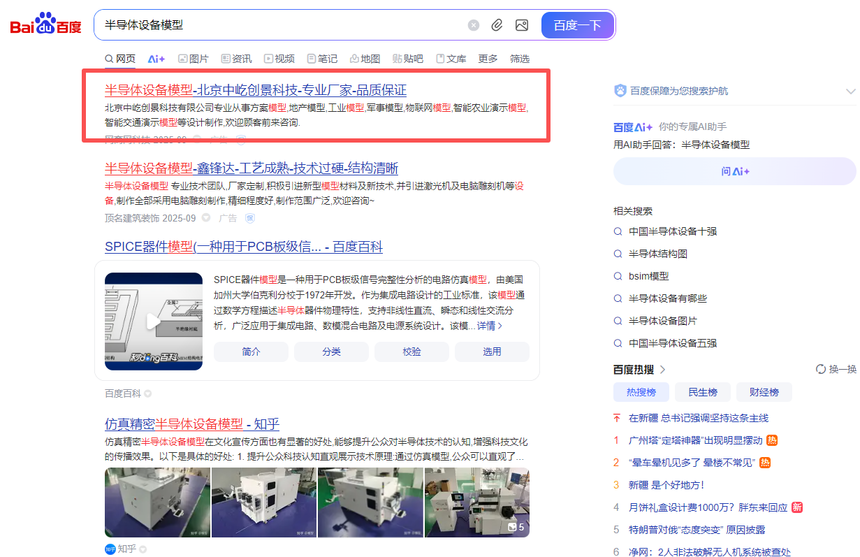This screenshot has height=557, width=860.
Task: Clear the search box text
Action: pos(473,25)
